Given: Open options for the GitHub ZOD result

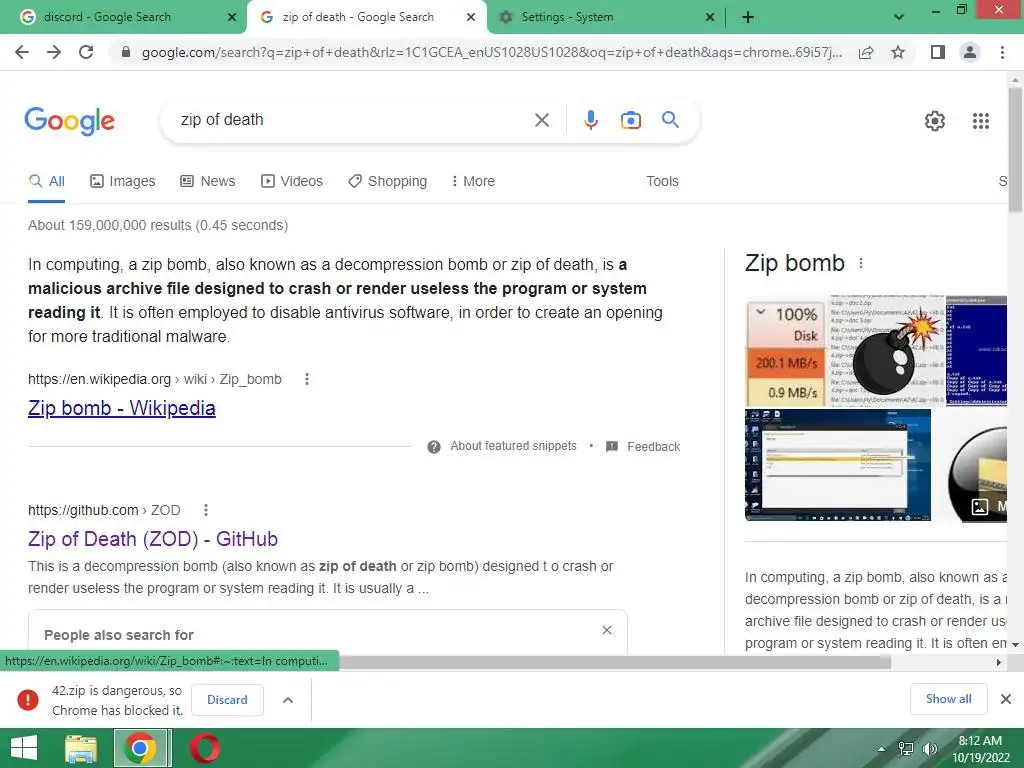Looking at the screenshot, I should point(206,510).
